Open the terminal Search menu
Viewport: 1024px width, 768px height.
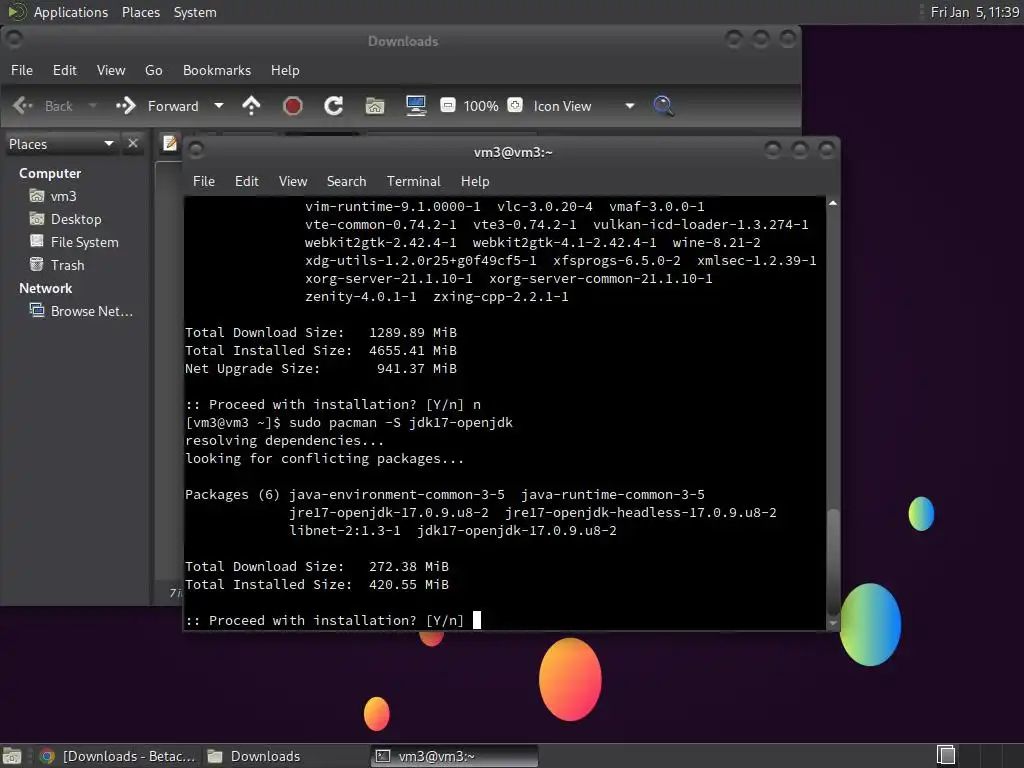point(347,181)
